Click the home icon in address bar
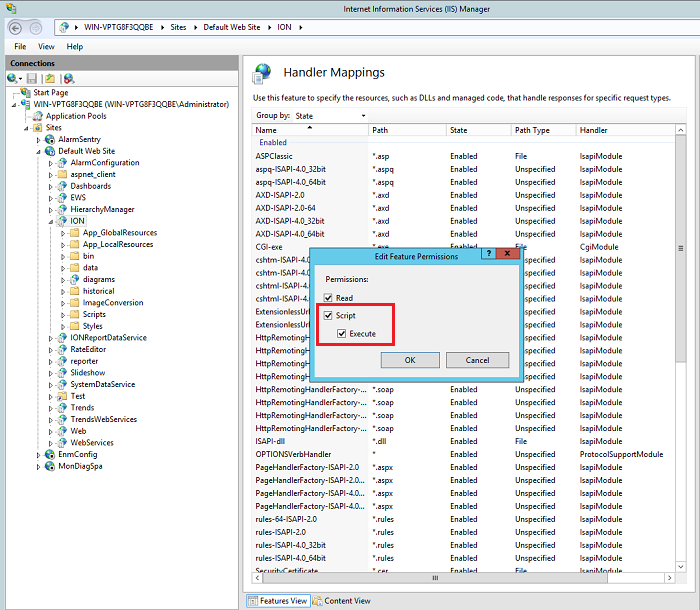700x610 pixels. click(64, 27)
